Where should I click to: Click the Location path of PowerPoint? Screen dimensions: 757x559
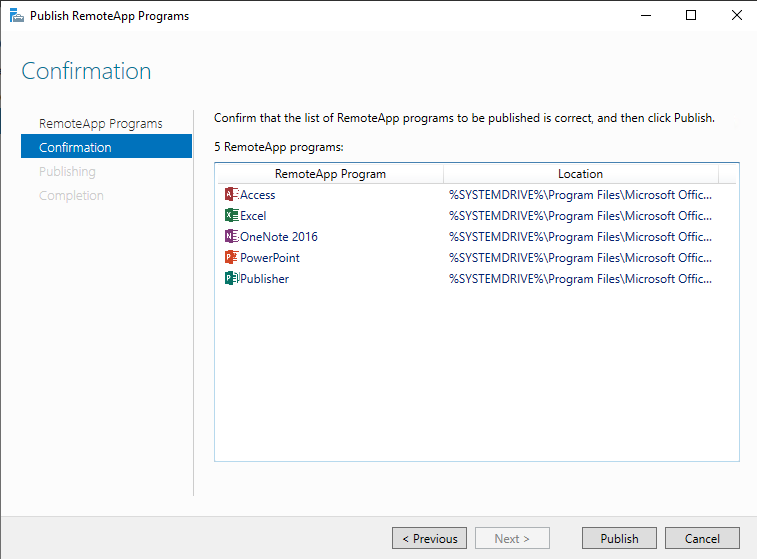coord(580,258)
